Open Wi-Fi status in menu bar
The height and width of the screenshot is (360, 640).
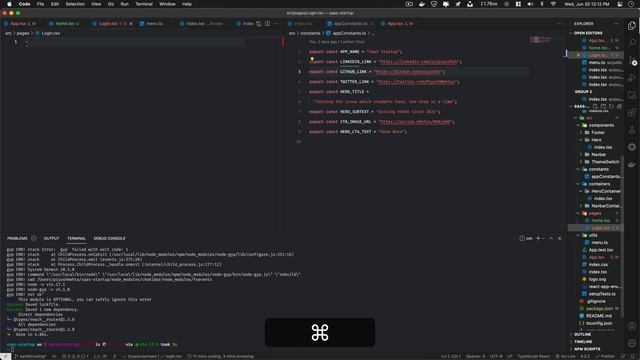click(x=553, y=4)
